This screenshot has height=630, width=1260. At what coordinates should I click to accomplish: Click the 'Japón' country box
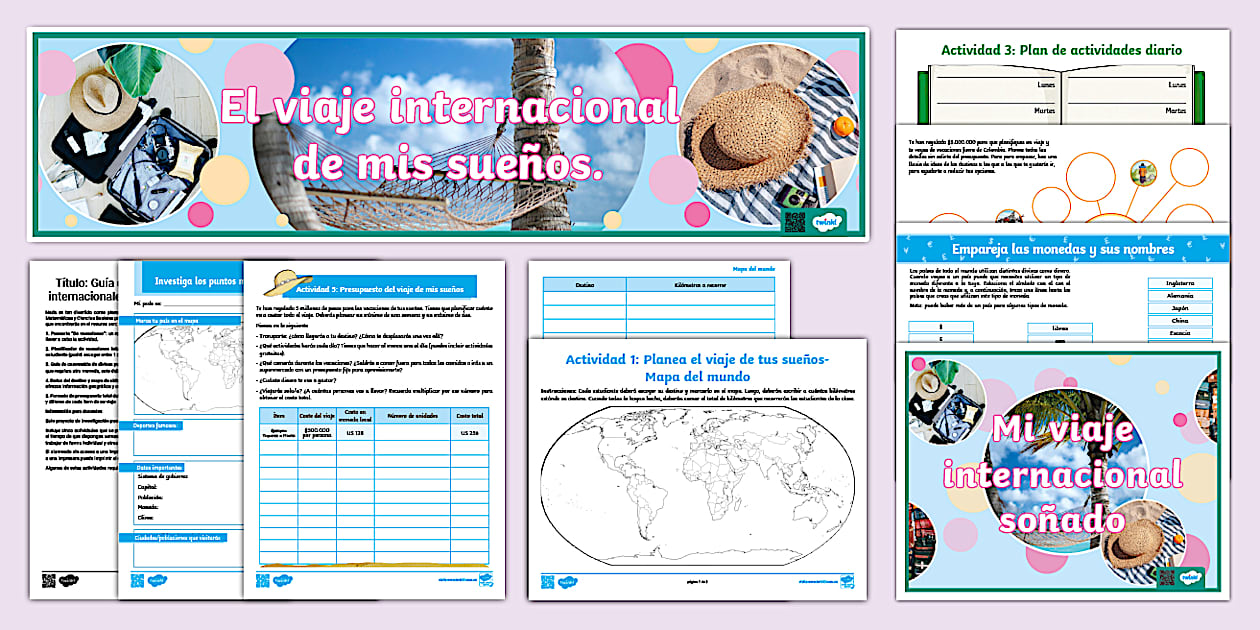point(1180,309)
